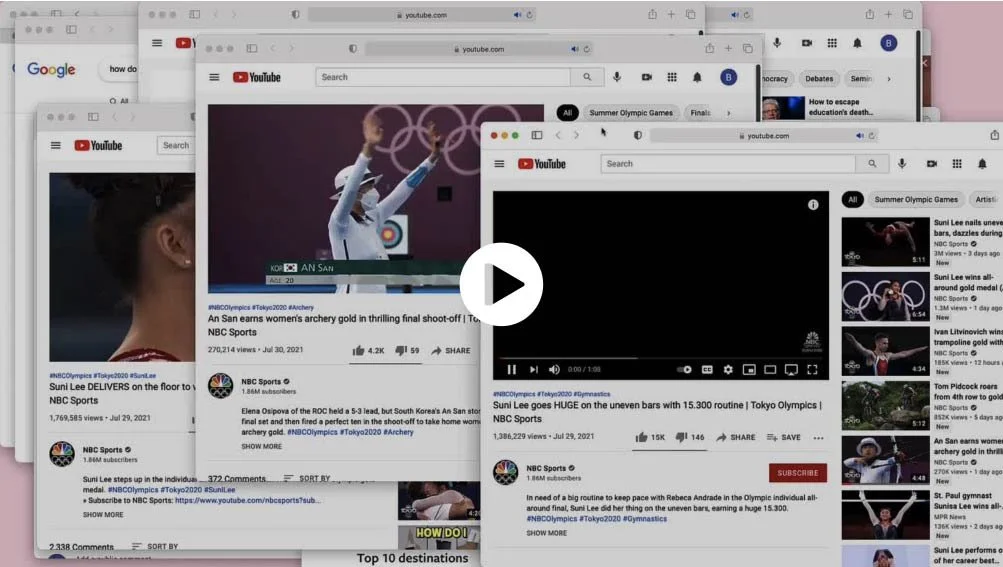Open 'Suni Lee wins all-around gold' thumbnail
Image resolution: width=1003 pixels, height=567 pixels.
pyautogui.click(x=885, y=296)
